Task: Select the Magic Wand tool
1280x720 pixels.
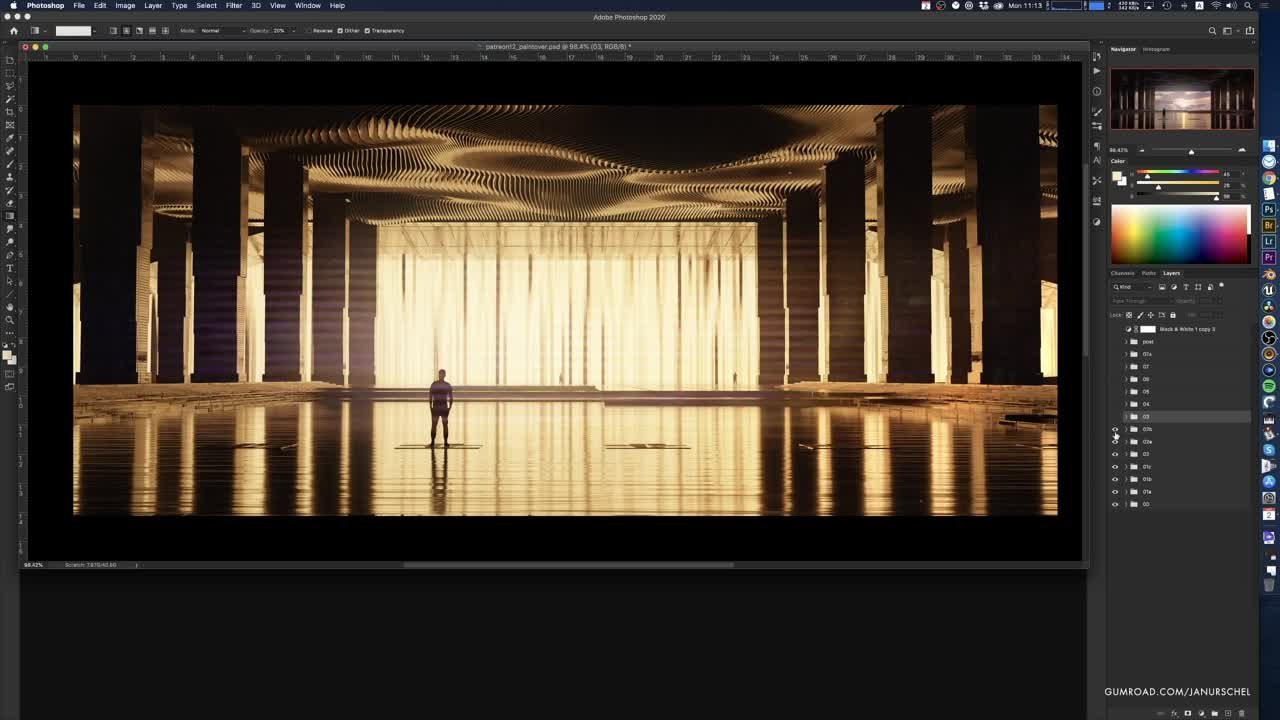Action: point(9,99)
